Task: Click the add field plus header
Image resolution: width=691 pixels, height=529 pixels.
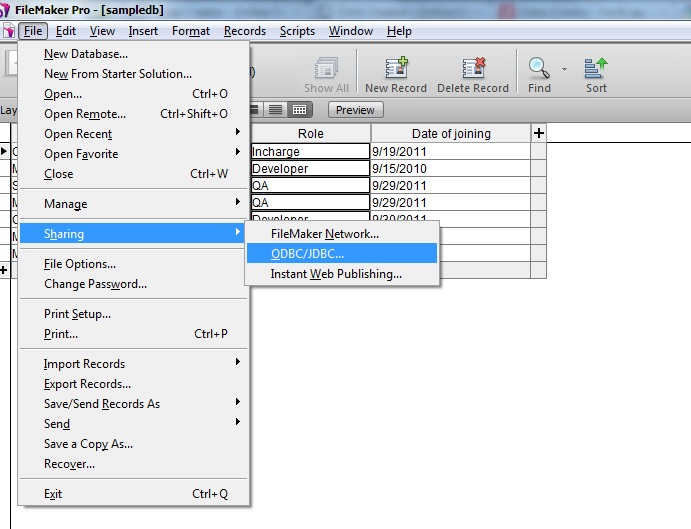Action: click(x=539, y=133)
